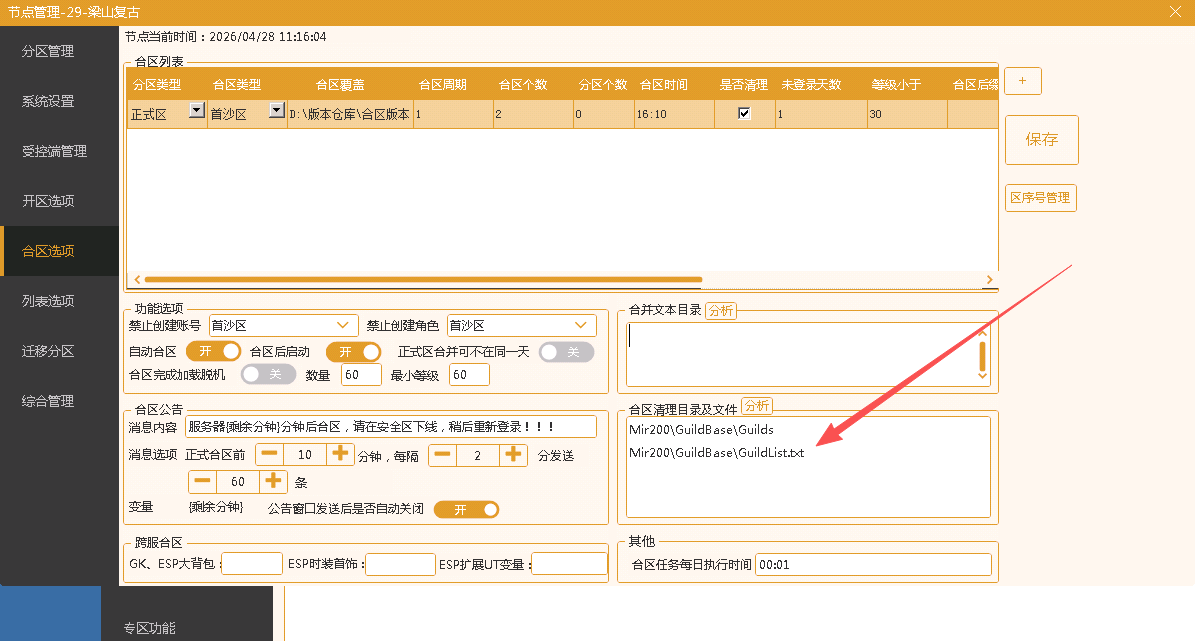Open 区序号管理
1195x641 pixels.
[1040, 197]
